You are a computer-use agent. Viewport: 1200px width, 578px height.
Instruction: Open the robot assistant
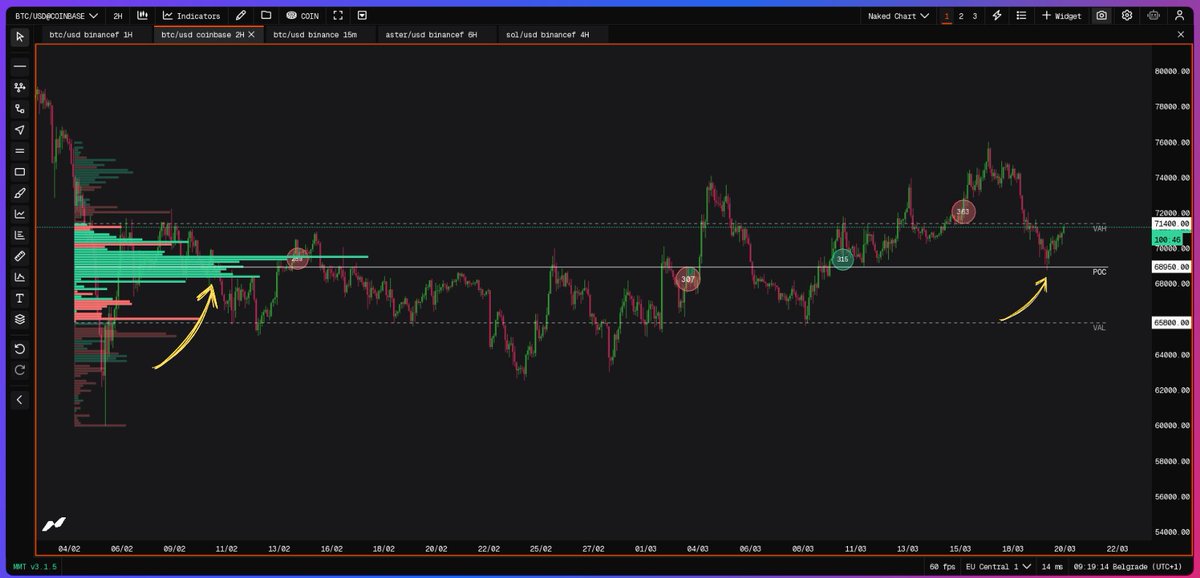click(1154, 16)
